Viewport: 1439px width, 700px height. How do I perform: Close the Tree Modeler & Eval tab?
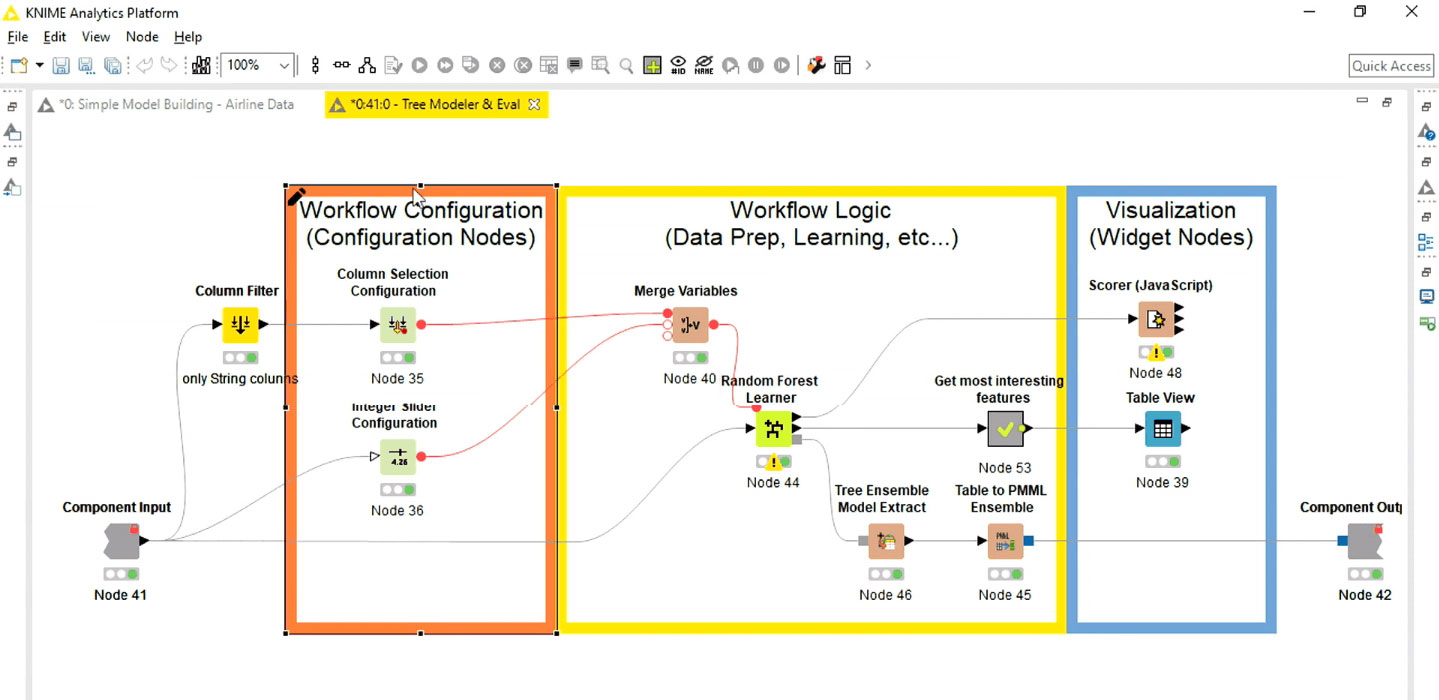[534, 104]
